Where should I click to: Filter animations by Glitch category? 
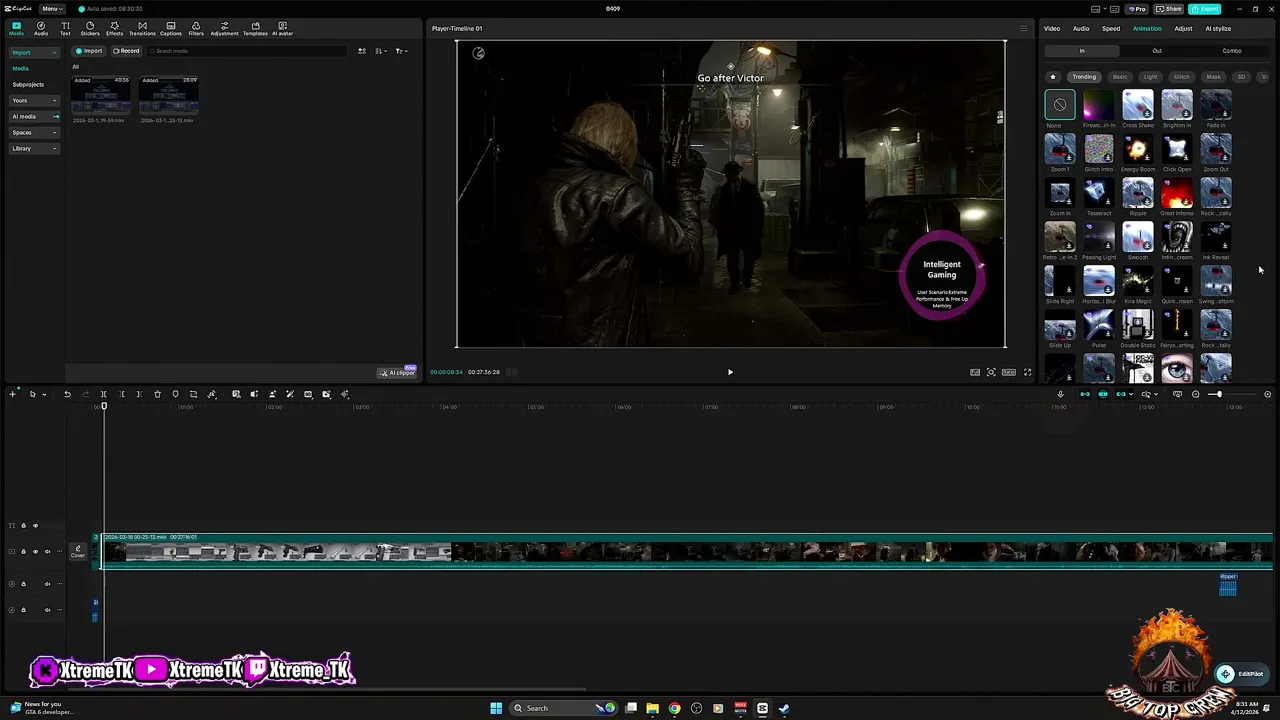(1181, 77)
